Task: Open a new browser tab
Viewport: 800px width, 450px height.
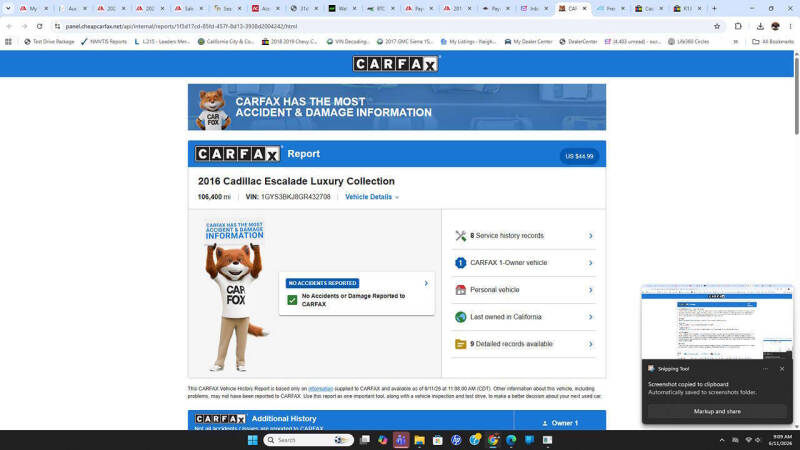Action: (x=714, y=8)
